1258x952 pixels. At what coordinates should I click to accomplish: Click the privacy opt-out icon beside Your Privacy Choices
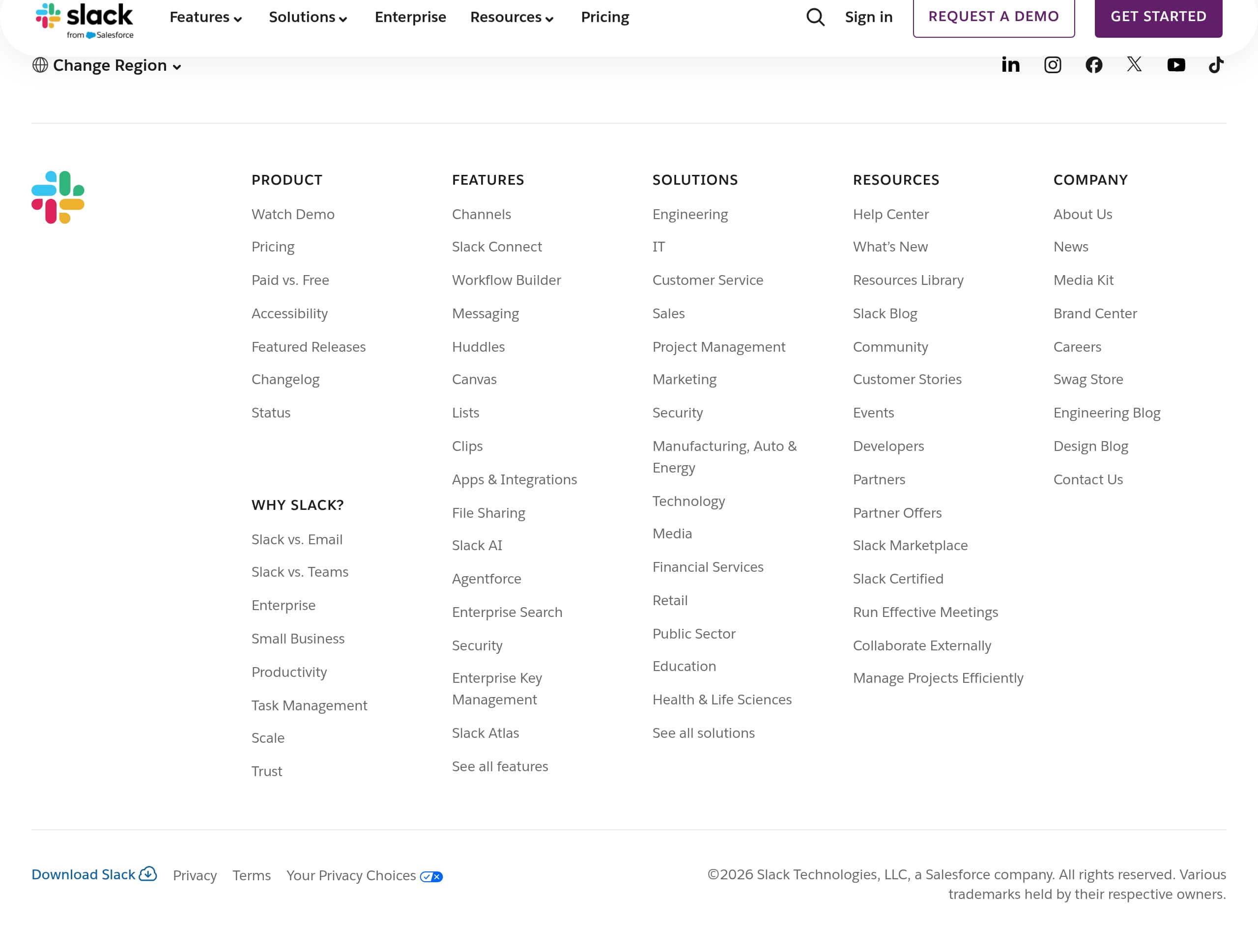431,876
